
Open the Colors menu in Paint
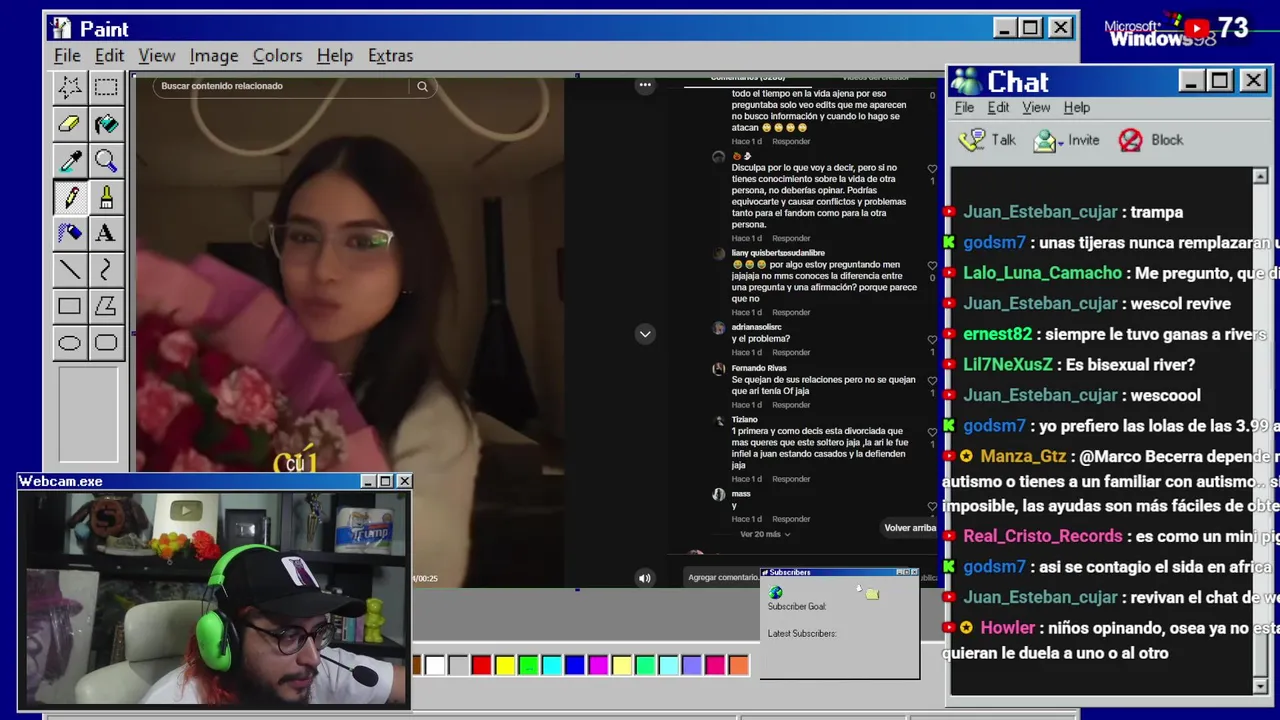(x=277, y=56)
